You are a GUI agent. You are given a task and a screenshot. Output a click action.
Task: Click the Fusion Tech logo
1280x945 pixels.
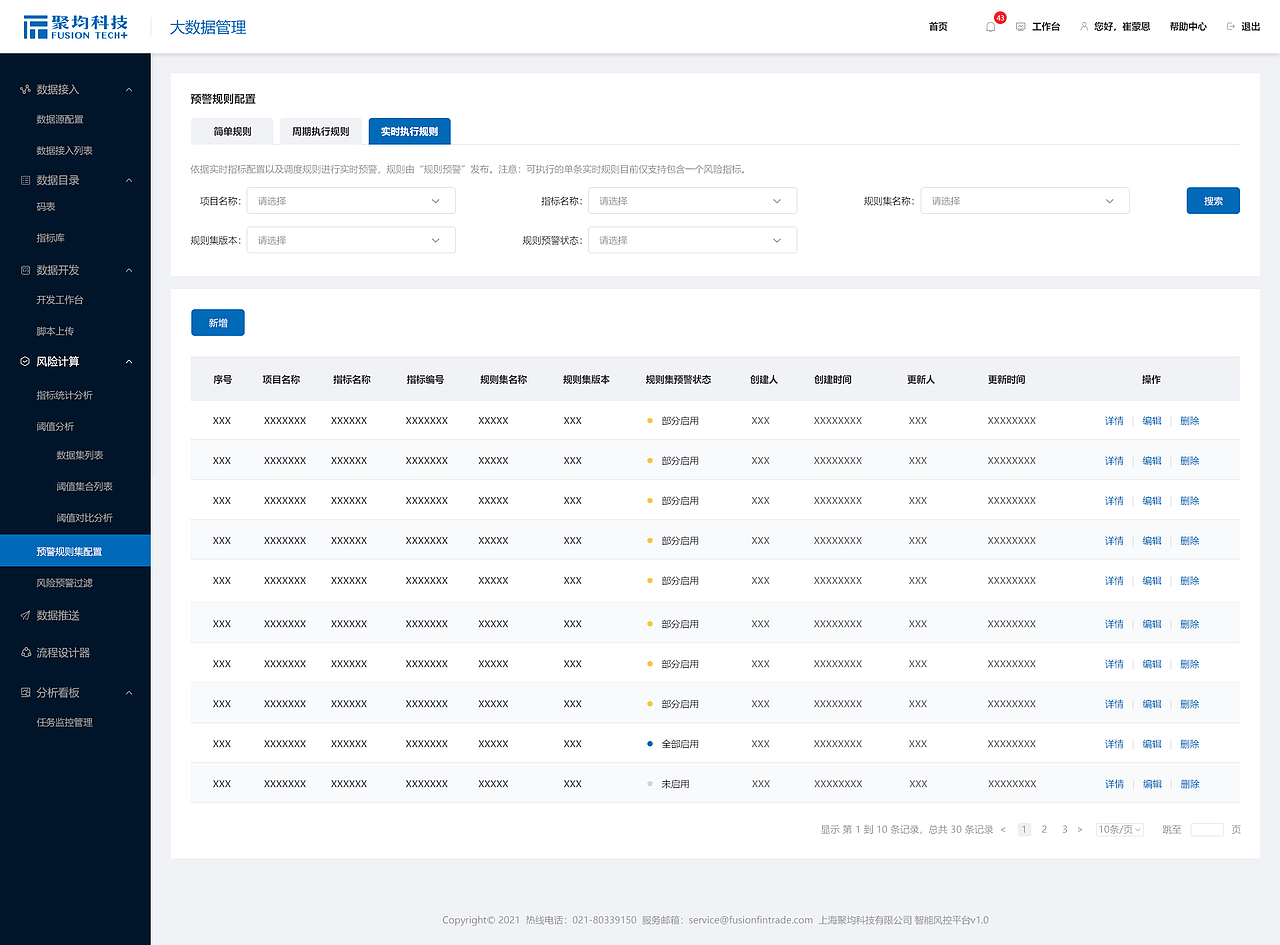76,27
